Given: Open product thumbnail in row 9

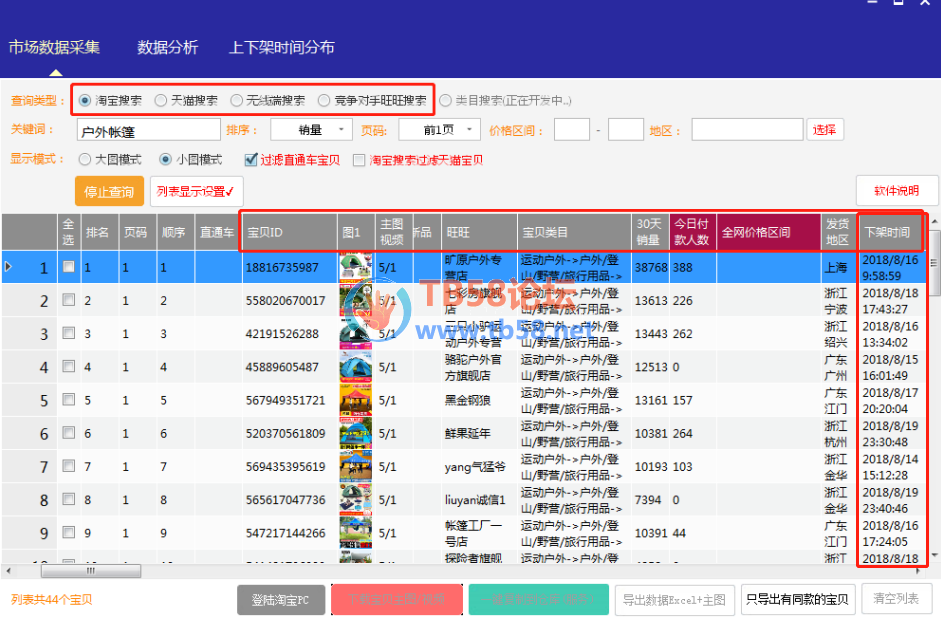Looking at the screenshot, I should click(355, 533).
